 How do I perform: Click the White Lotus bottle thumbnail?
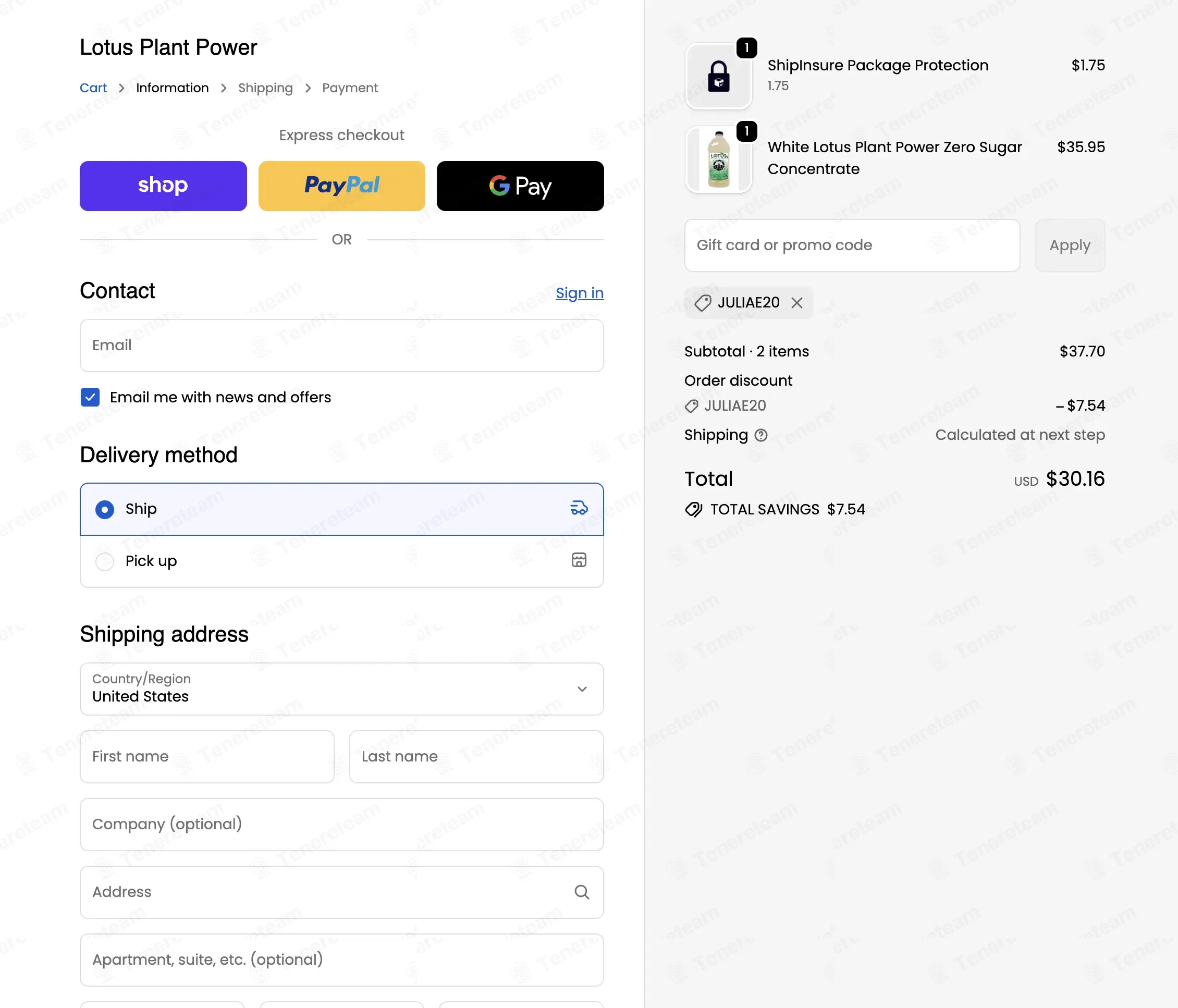(719, 159)
